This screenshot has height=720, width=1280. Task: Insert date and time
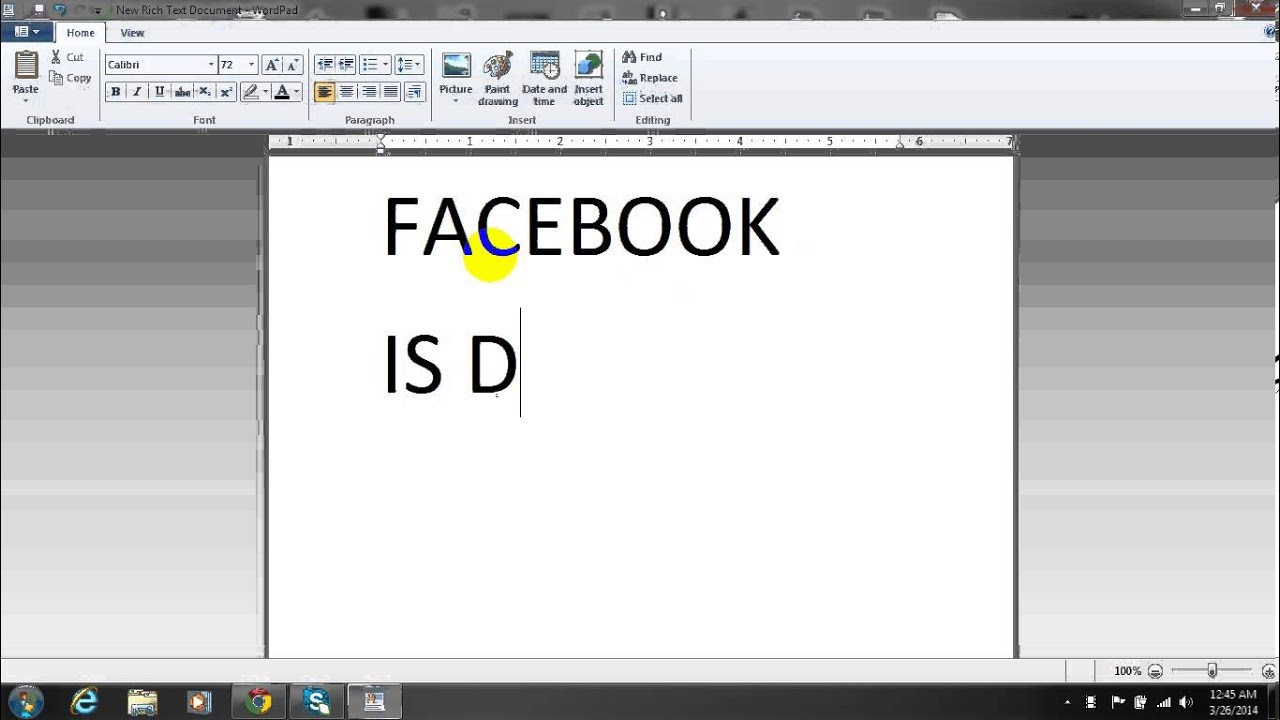(x=544, y=79)
